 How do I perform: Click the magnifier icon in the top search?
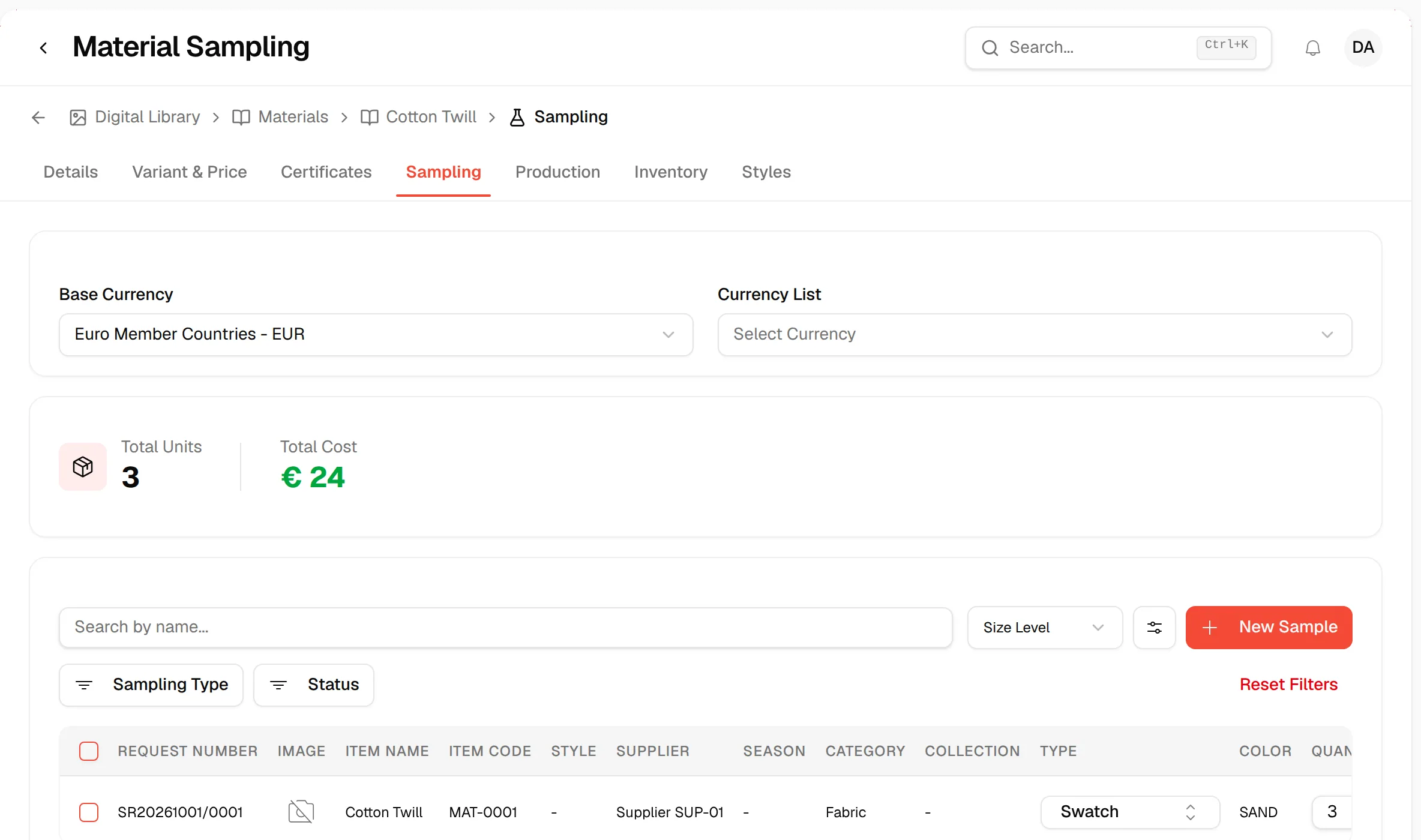click(990, 48)
